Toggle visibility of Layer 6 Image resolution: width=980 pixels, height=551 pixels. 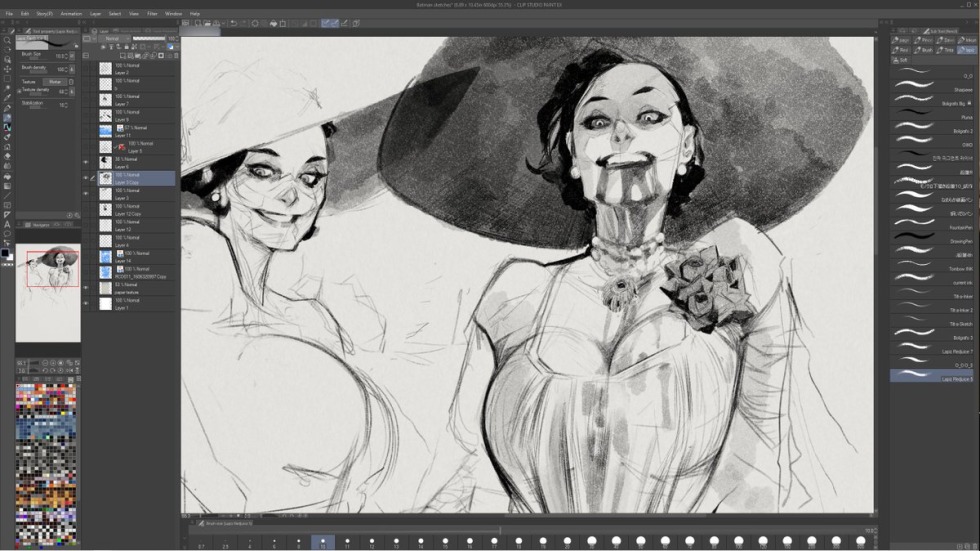(x=86, y=161)
